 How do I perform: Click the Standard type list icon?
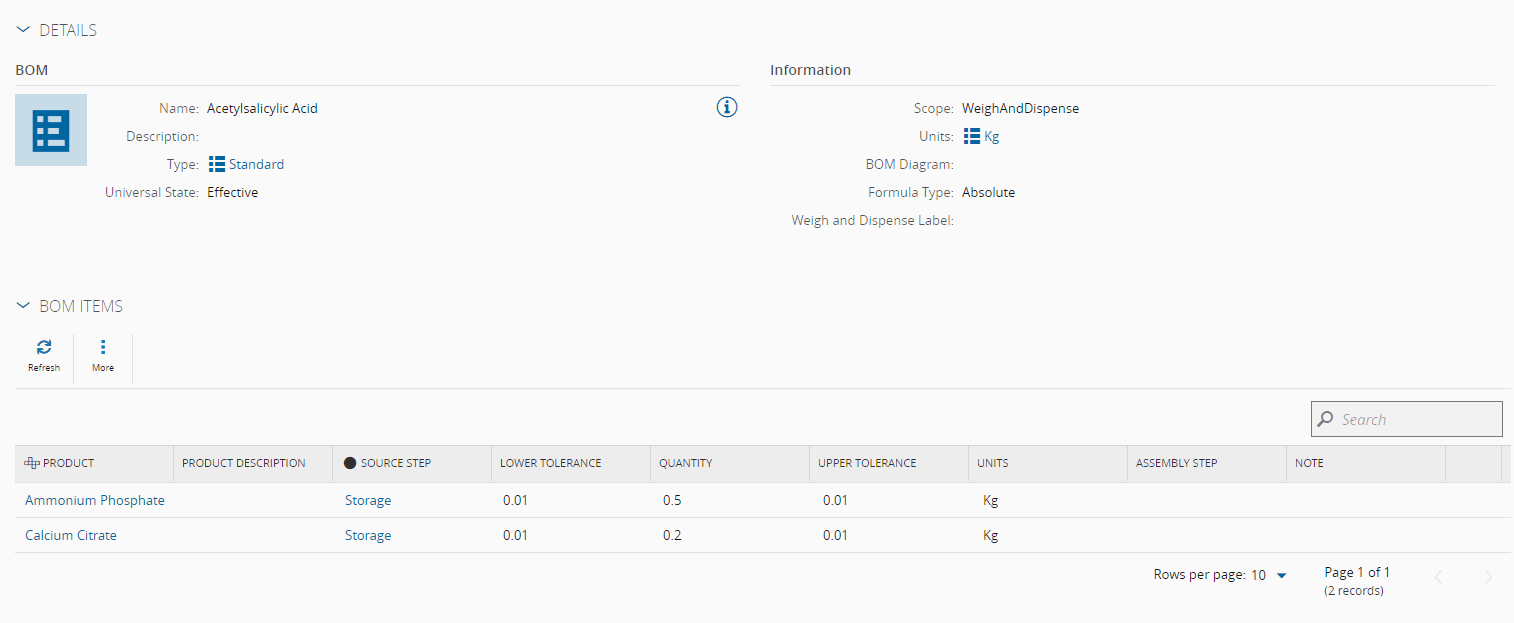point(217,164)
